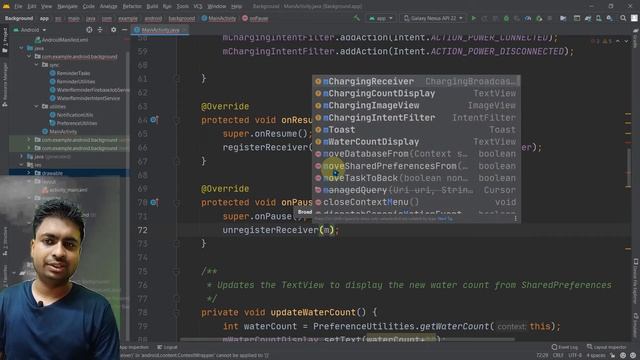Go to previous highlighted error arrow
Screen dimensions: 640x360
click(618, 41)
